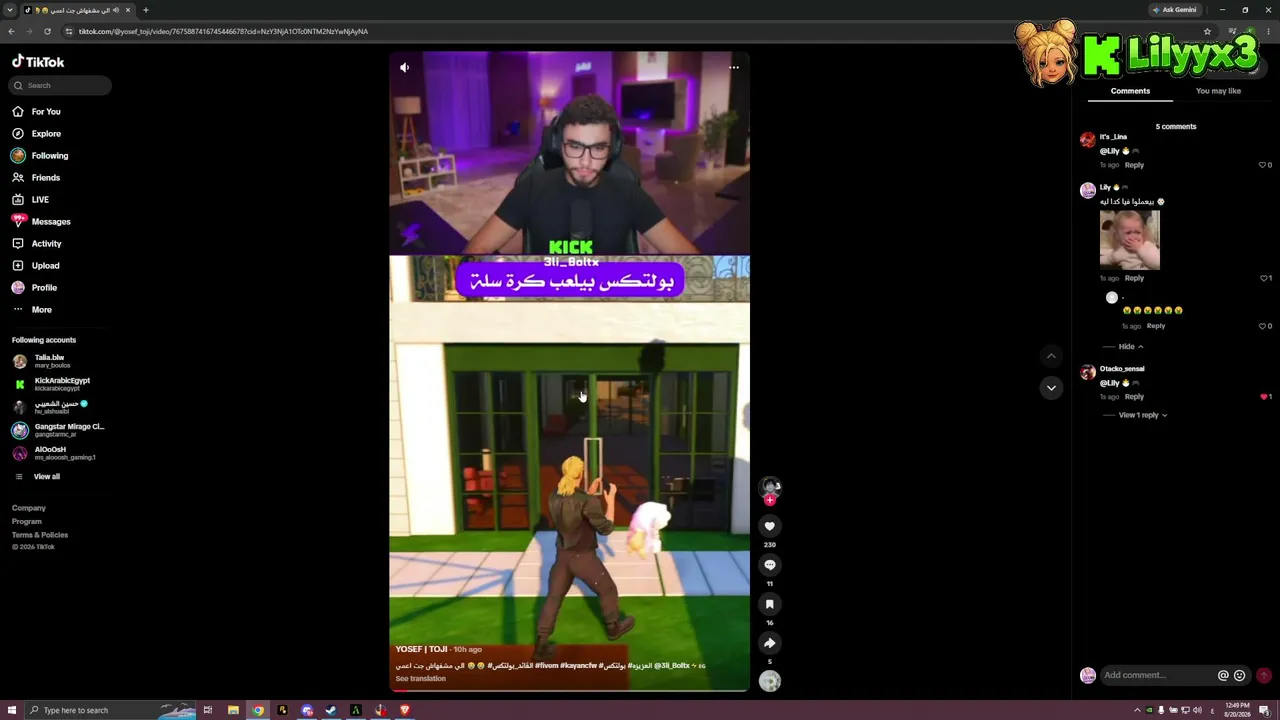Image resolution: width=1280 pixels, height=720 pixels.
Task: Click the TikTok logo in the sidebar
Action: tap(38, 61)
